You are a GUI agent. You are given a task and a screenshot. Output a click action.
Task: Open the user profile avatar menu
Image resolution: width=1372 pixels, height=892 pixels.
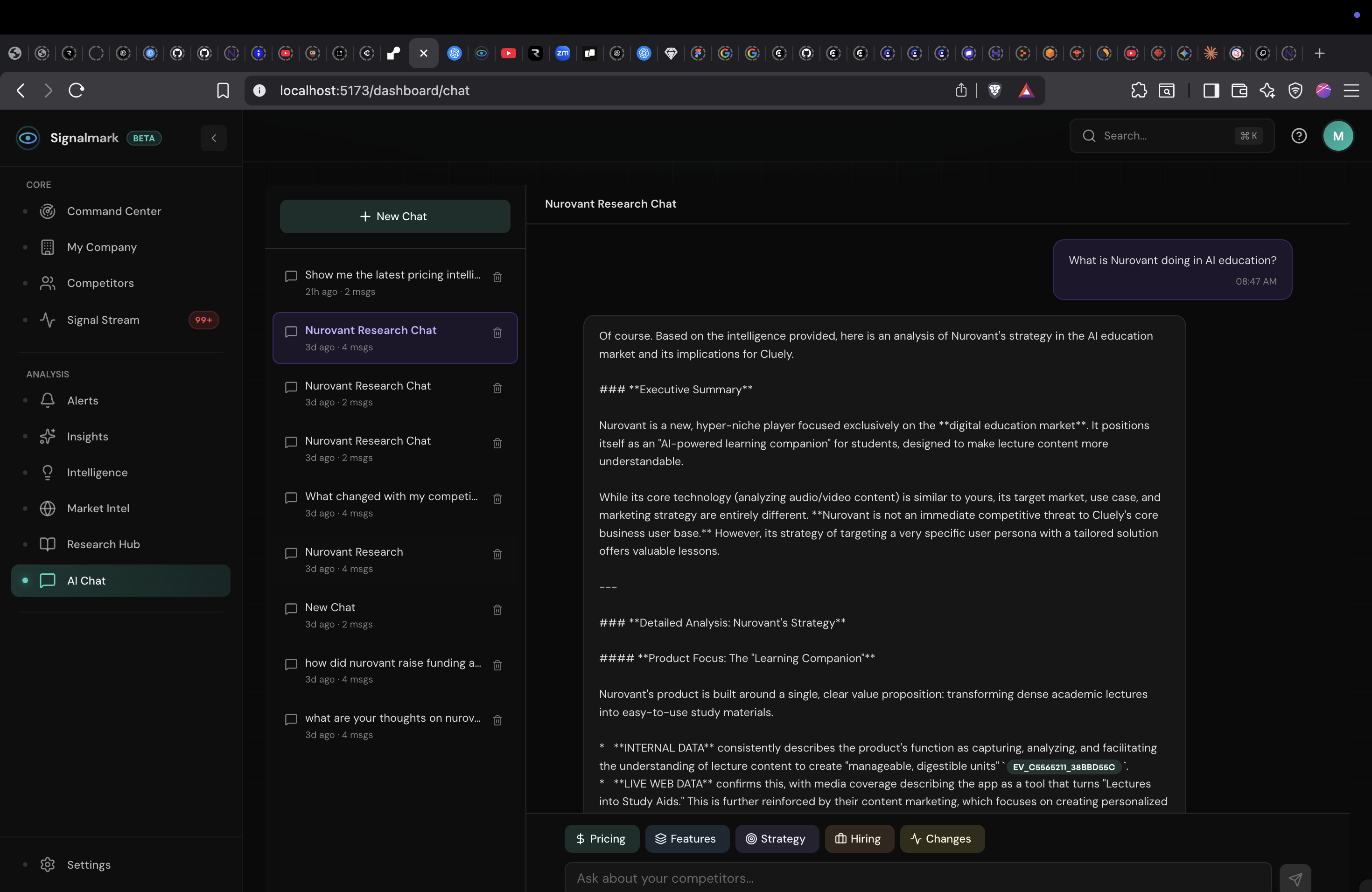pos(1337,136)
